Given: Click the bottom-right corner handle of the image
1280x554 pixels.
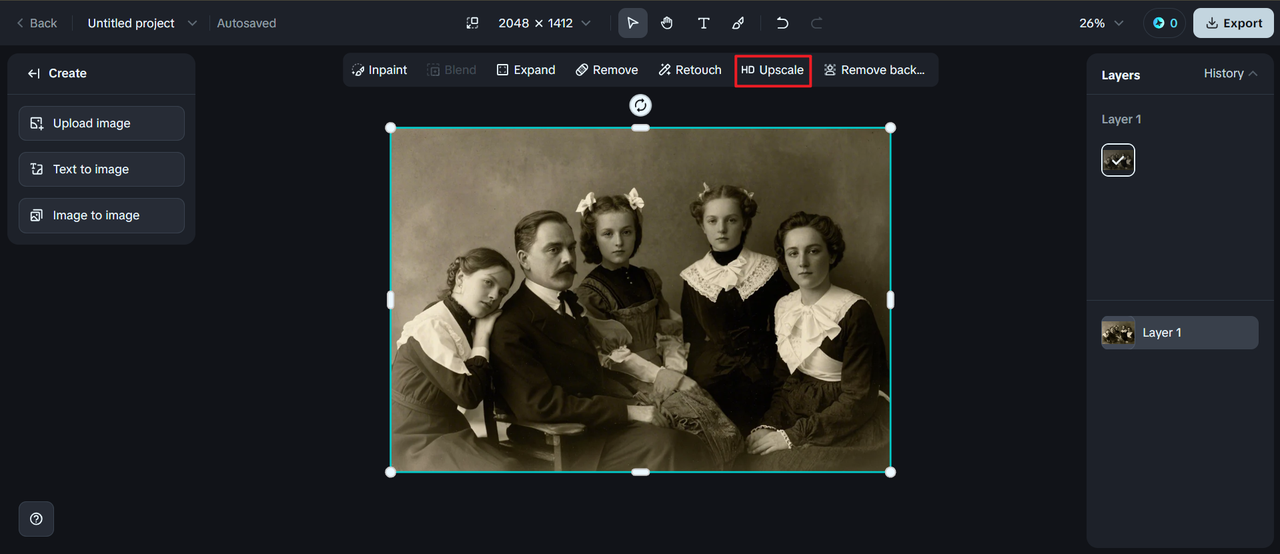Looking at the screenshot, I should 890,472.
